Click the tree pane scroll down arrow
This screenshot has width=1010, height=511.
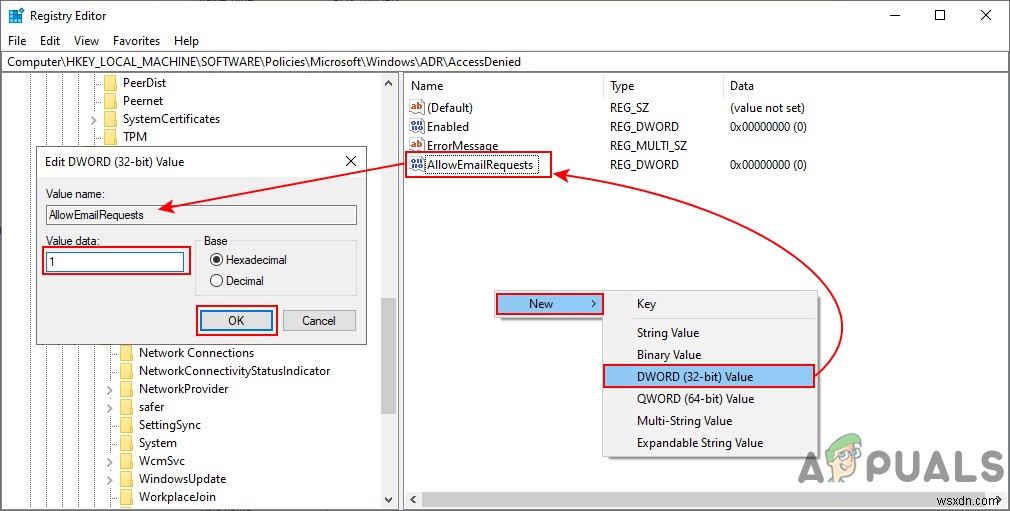(388, 499)
